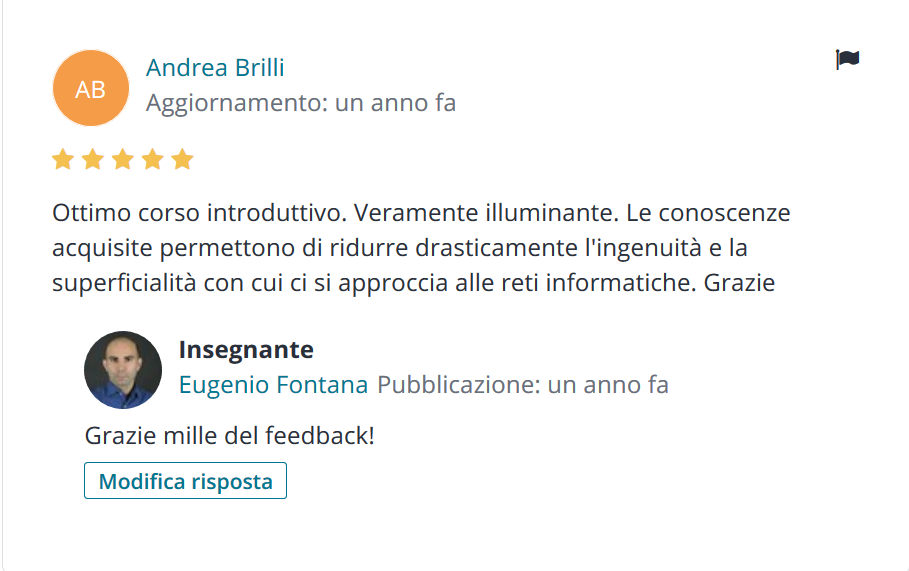Click the 'Pubblicazione: un anno fa' timestamp

pos(523,385)
